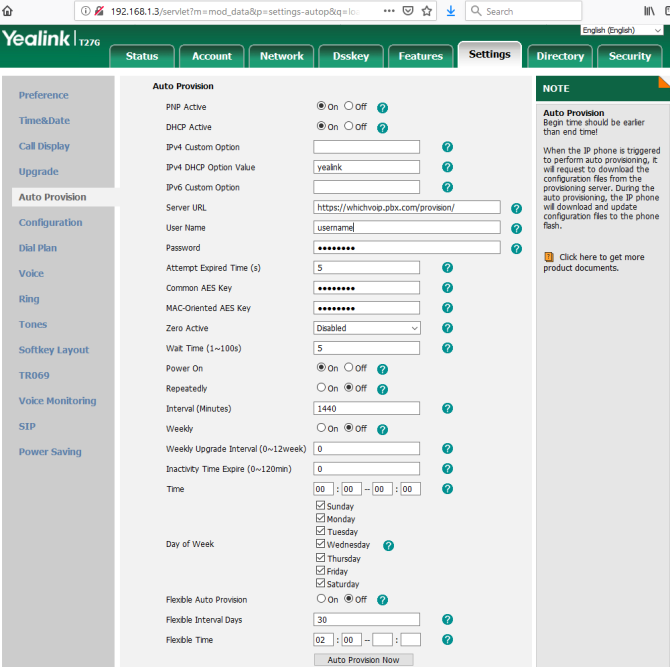Set PNP Active to Off
670x667 pixels.
(x=349, y=106)
